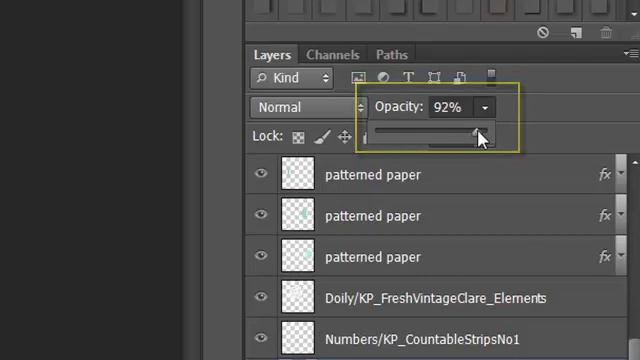640x360 pixels.
Task: Hide the third patterned paper layer
Action: pos(261,256)
